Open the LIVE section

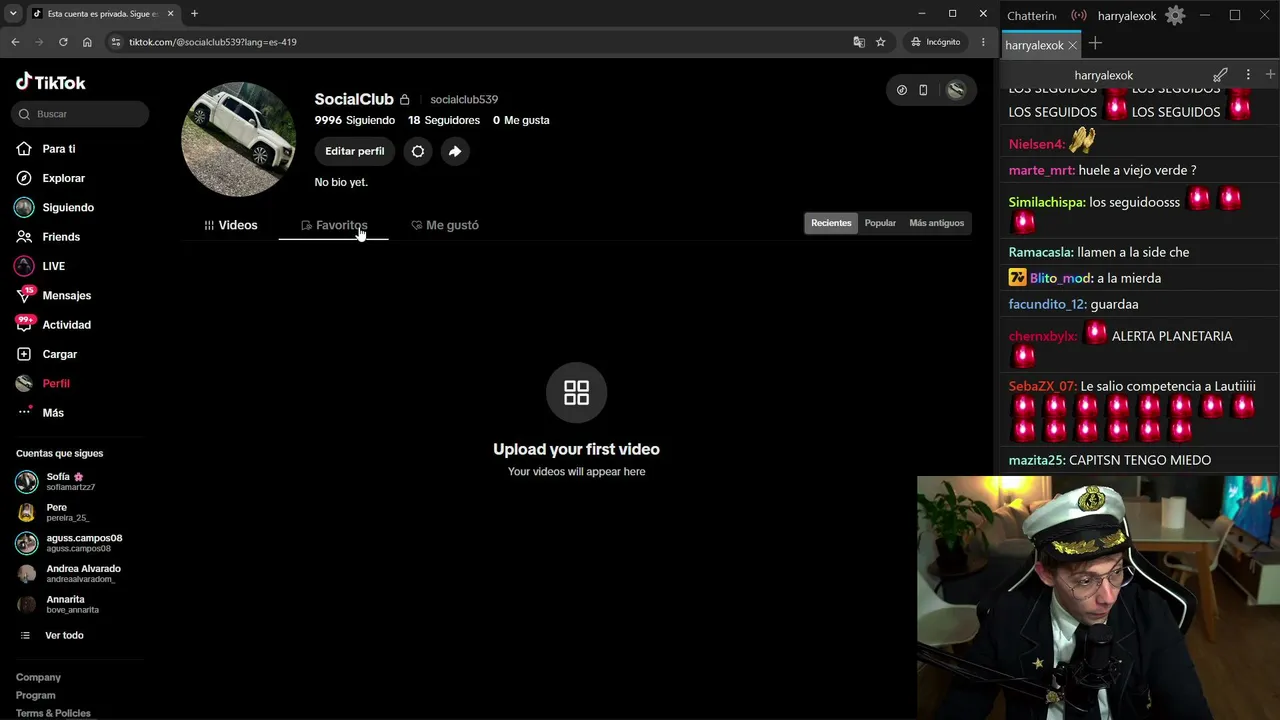pos(53,266)
